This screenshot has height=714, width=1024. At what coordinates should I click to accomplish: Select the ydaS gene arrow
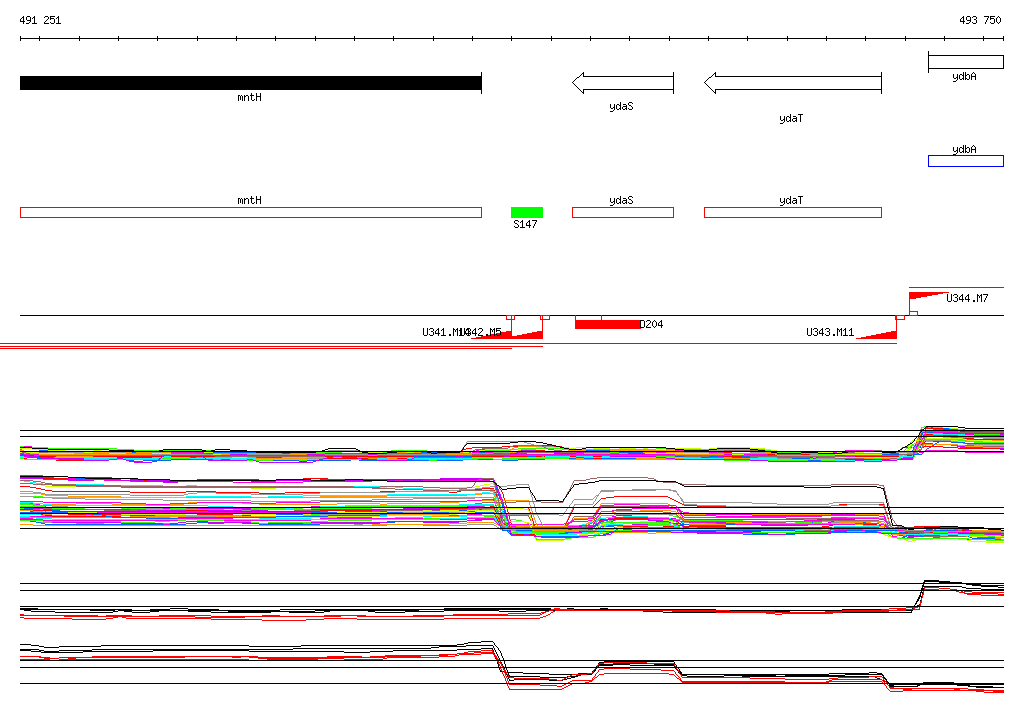[623, 83]
